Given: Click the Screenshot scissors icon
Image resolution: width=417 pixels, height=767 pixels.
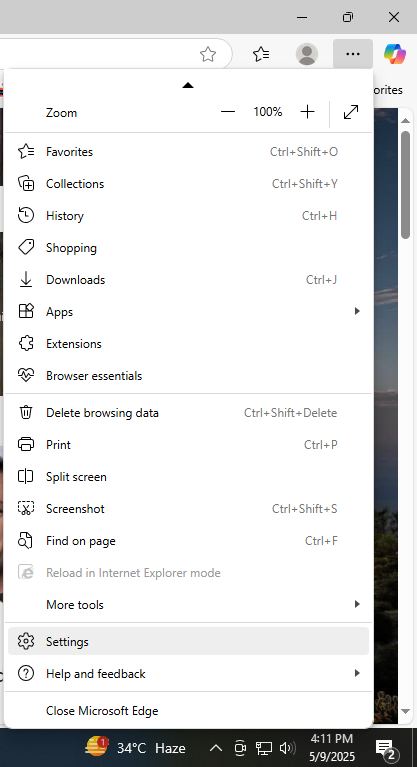Looking at the screenshot, I should pos(26,509).
